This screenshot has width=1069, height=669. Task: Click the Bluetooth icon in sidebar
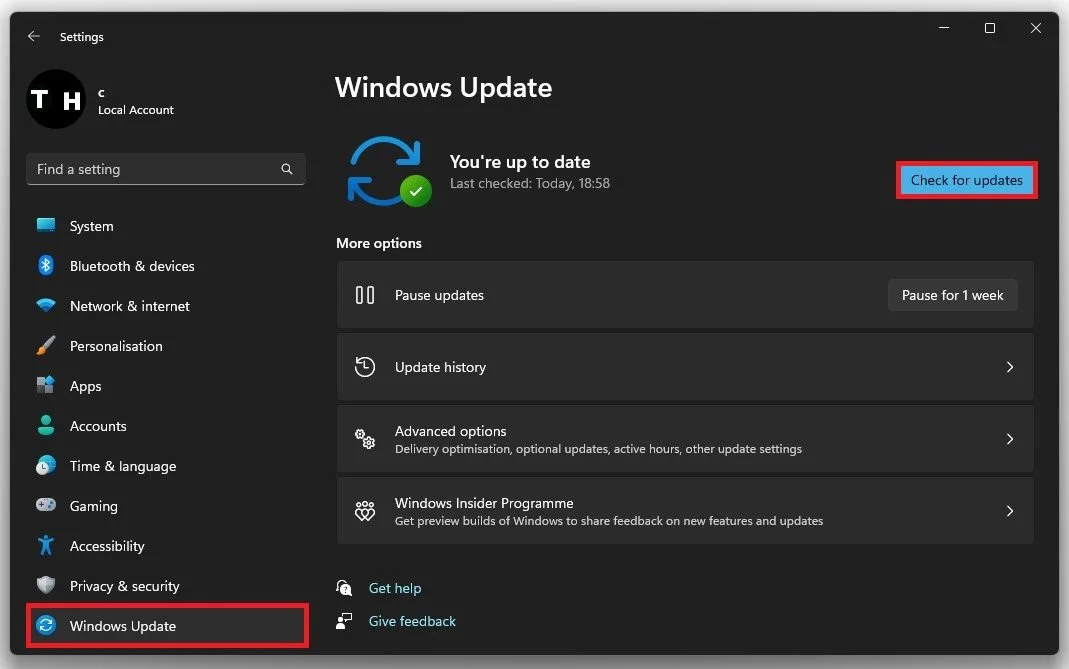pyautogui.click(x=46, y=265)
